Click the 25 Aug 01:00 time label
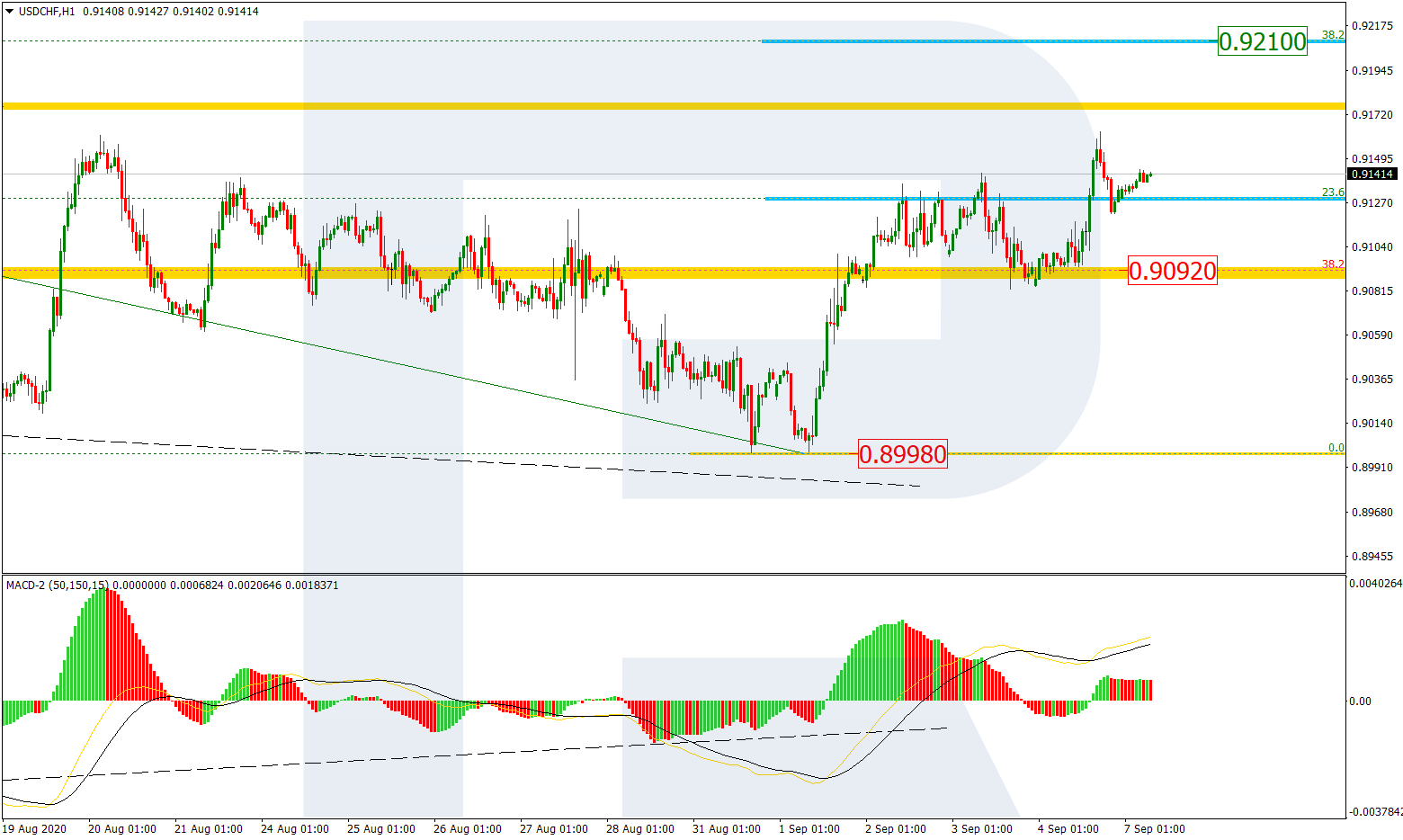The width and height of the screenshot is (1403, 840). [381, 829]
